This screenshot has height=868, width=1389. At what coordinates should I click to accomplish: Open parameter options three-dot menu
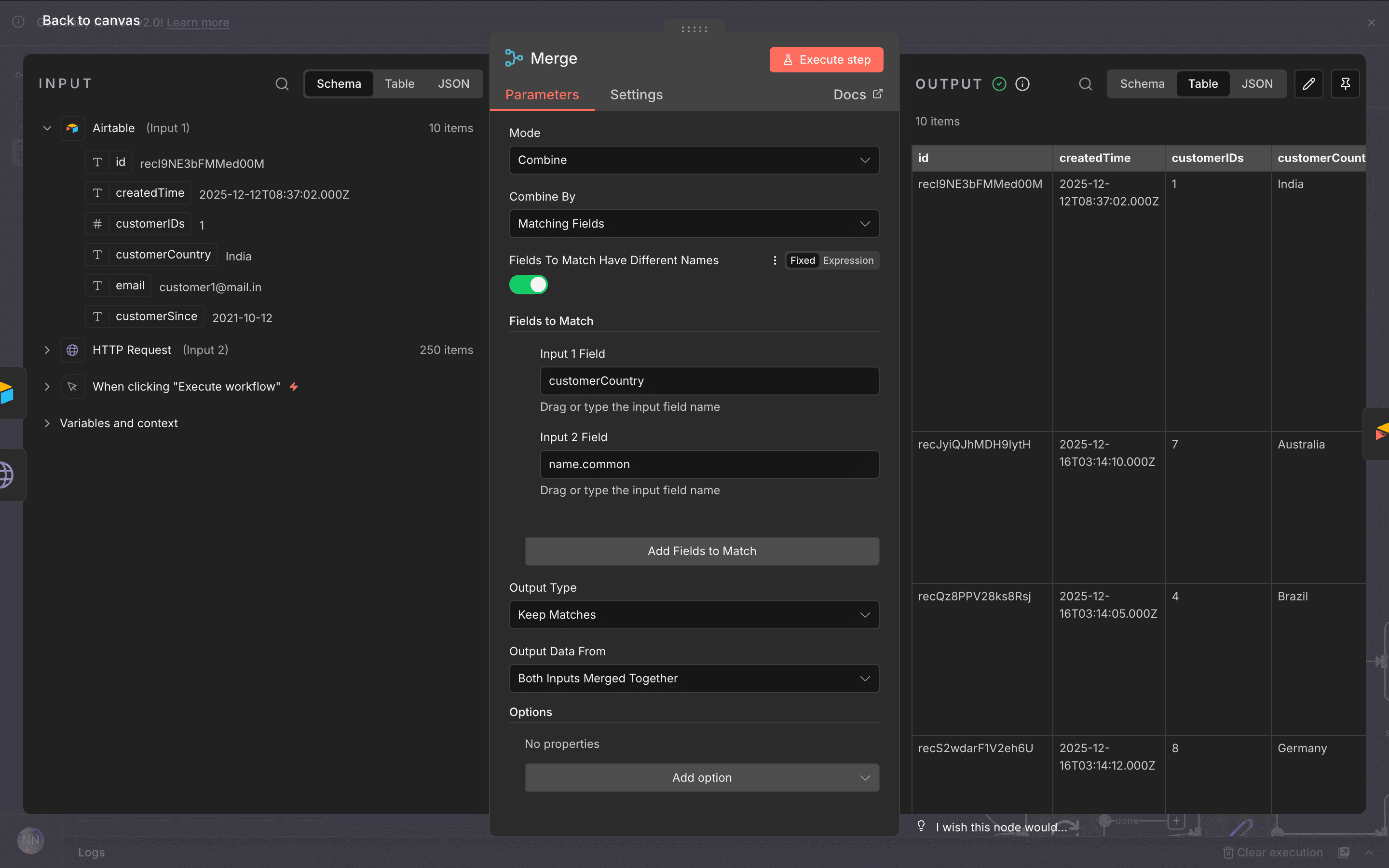[775, 260]
